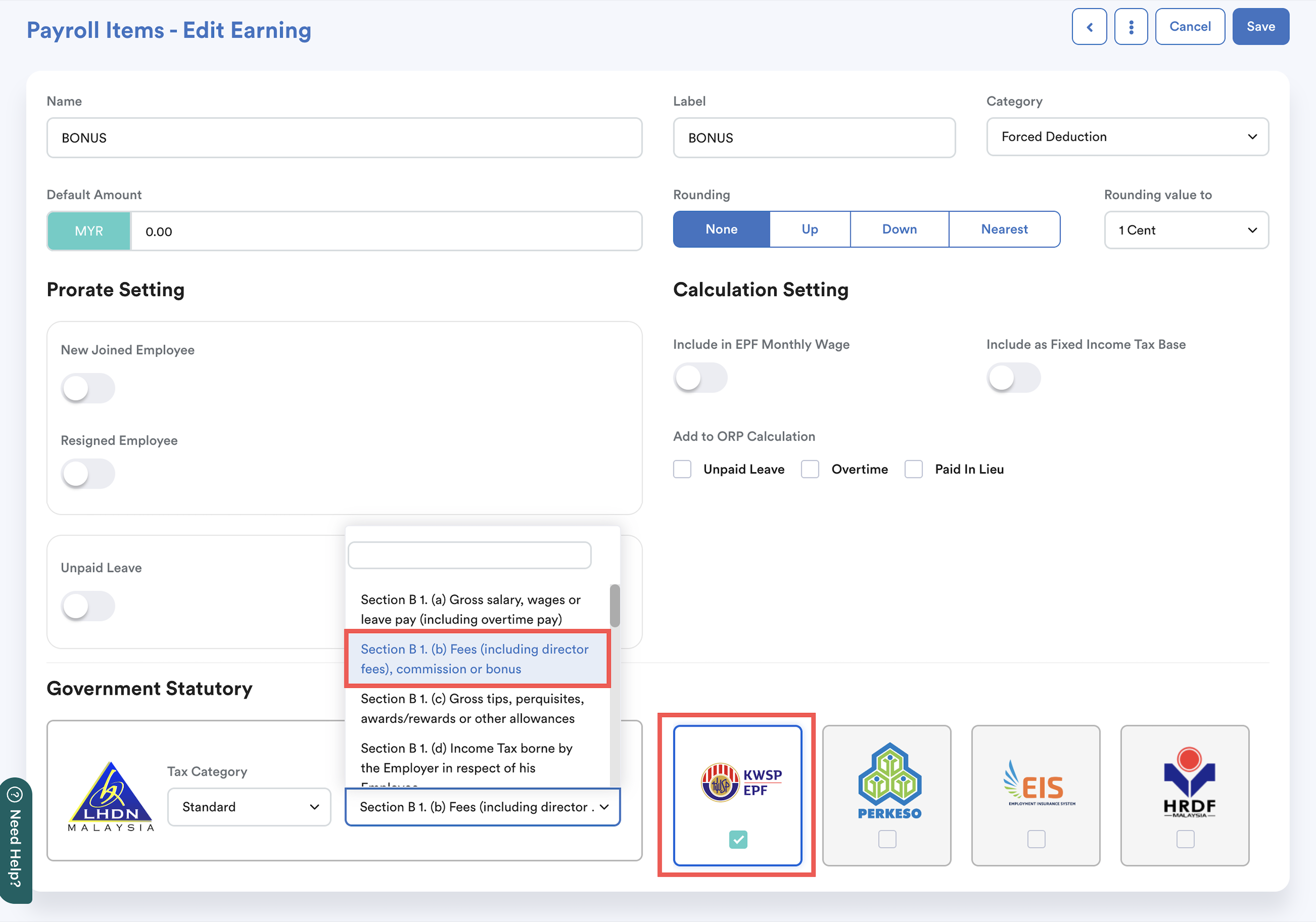
Task: Check the Overtime ORP checkbox
Action: coord(810,469)
